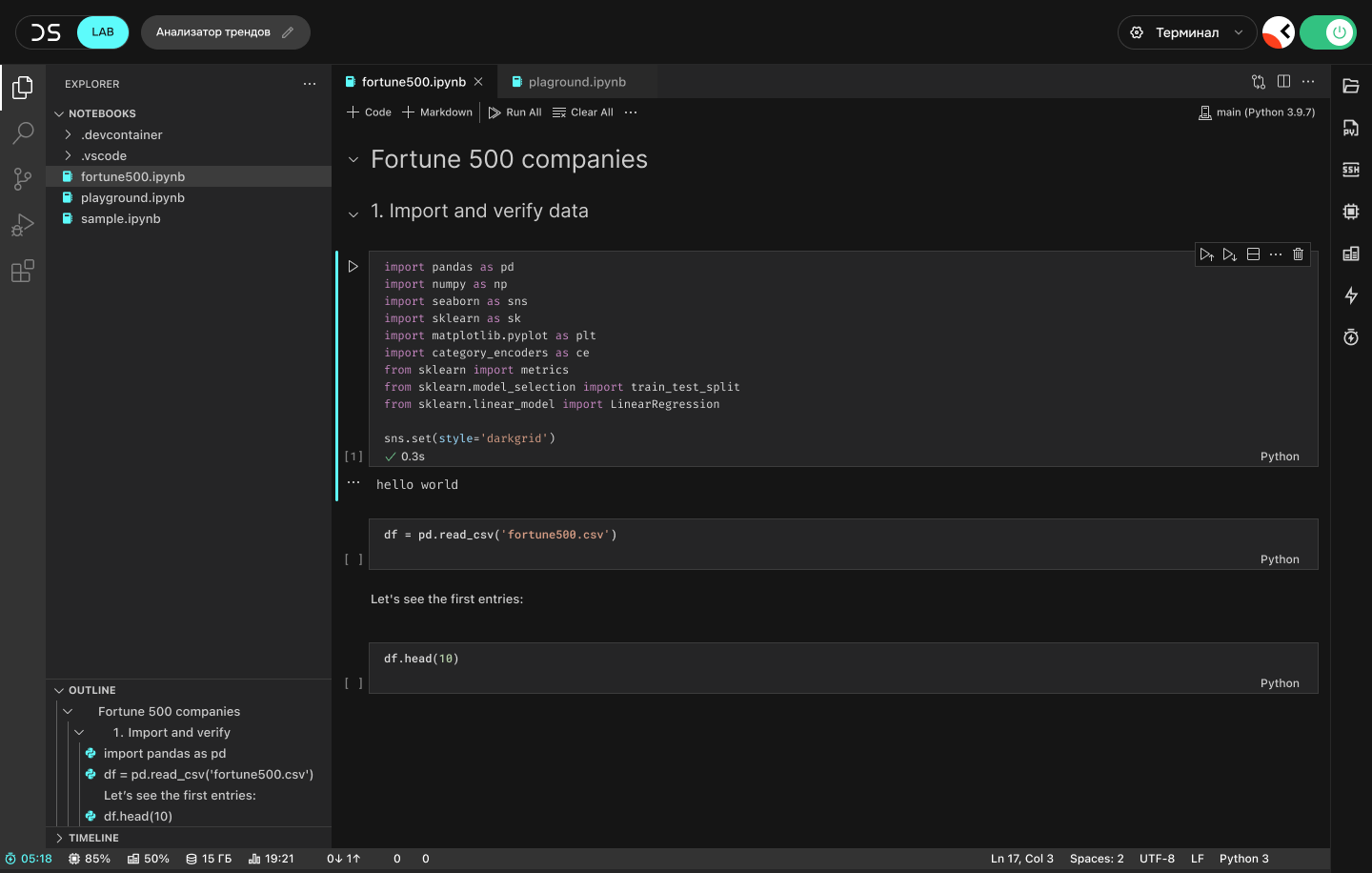Open notebook diff/source control icon
1372x873 pixels.
coord(1259,82)
